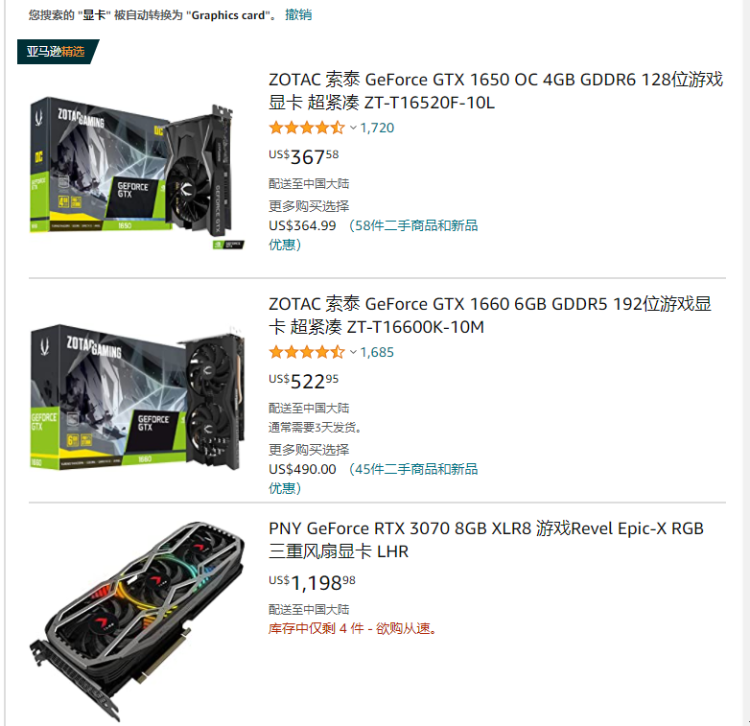
Task: Open ZOTAC GeForce GTX 1660 6GB title
Action: click(x=490, y=316)
